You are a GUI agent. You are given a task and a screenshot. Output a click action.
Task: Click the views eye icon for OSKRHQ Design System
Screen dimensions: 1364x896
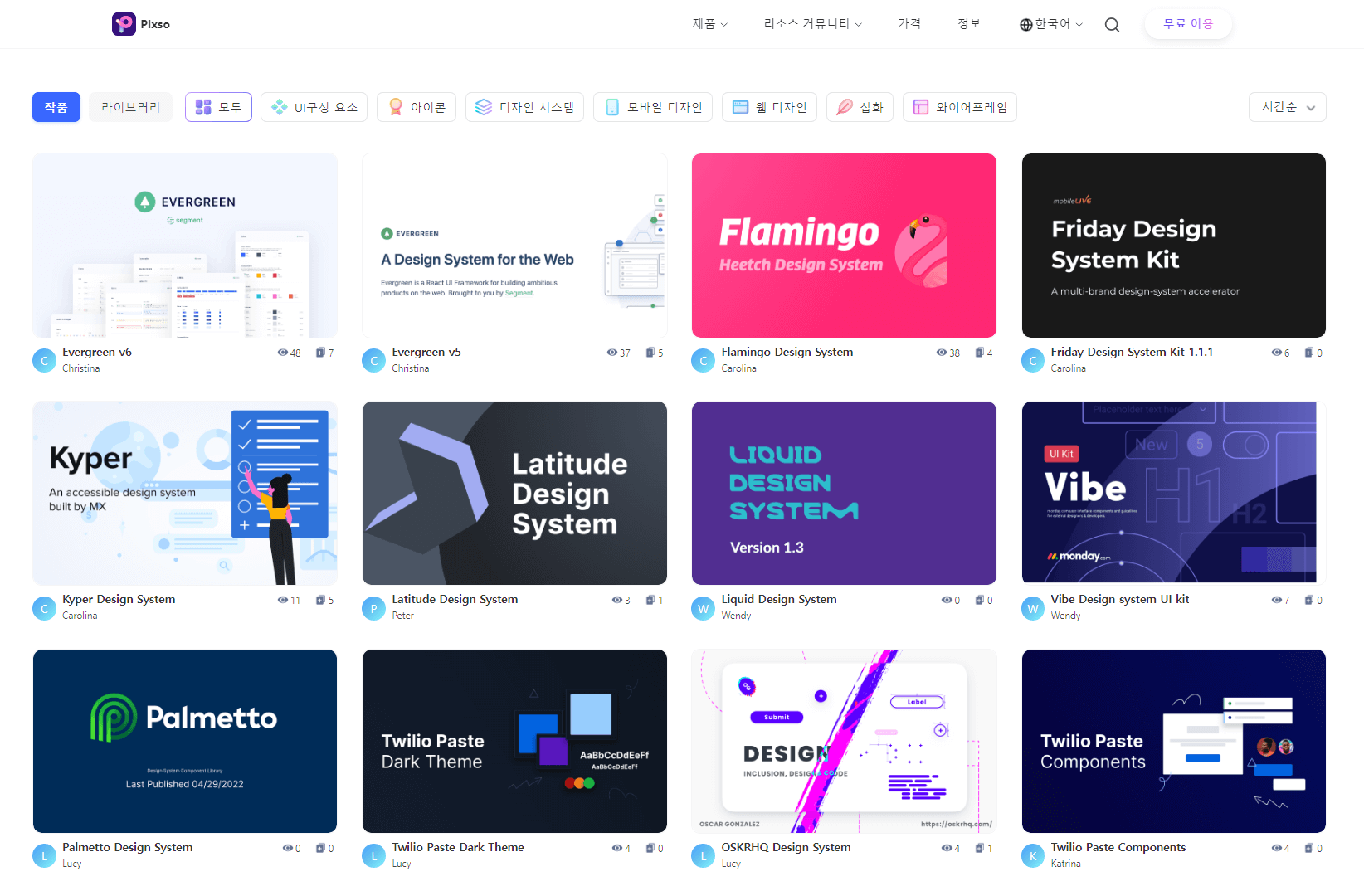(x=947, y=848)
